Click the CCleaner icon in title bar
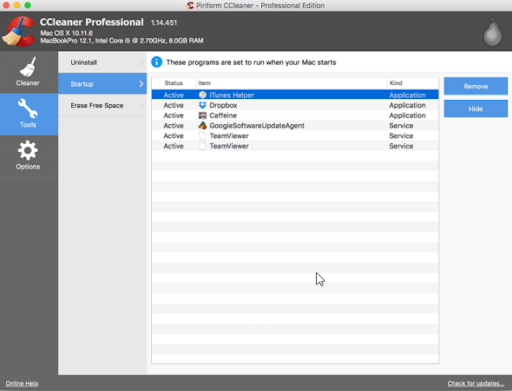Viewport: 512px width, 391px height. coord(190,5)
